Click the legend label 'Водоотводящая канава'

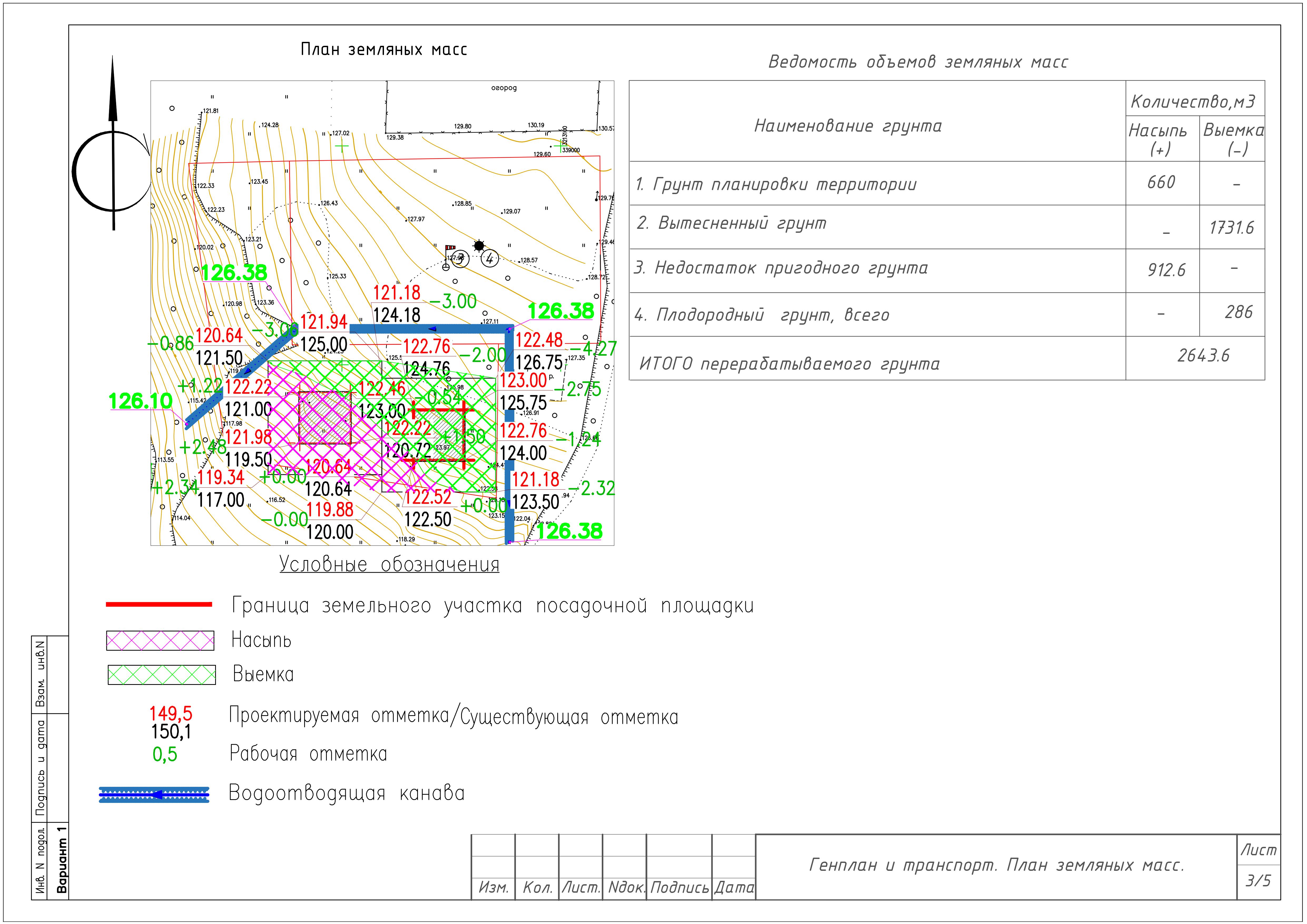tap(347, 793)
